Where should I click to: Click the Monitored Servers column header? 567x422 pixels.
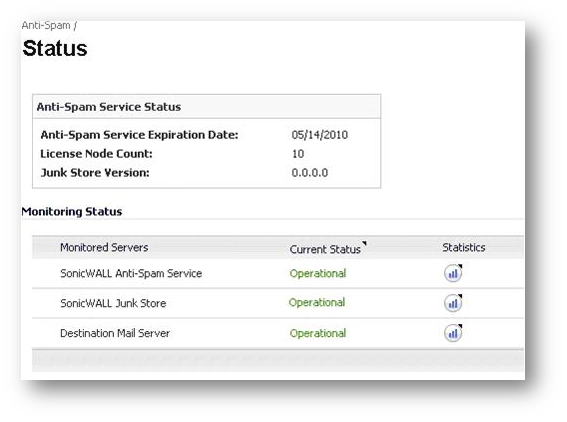click(x=104, y=247)
